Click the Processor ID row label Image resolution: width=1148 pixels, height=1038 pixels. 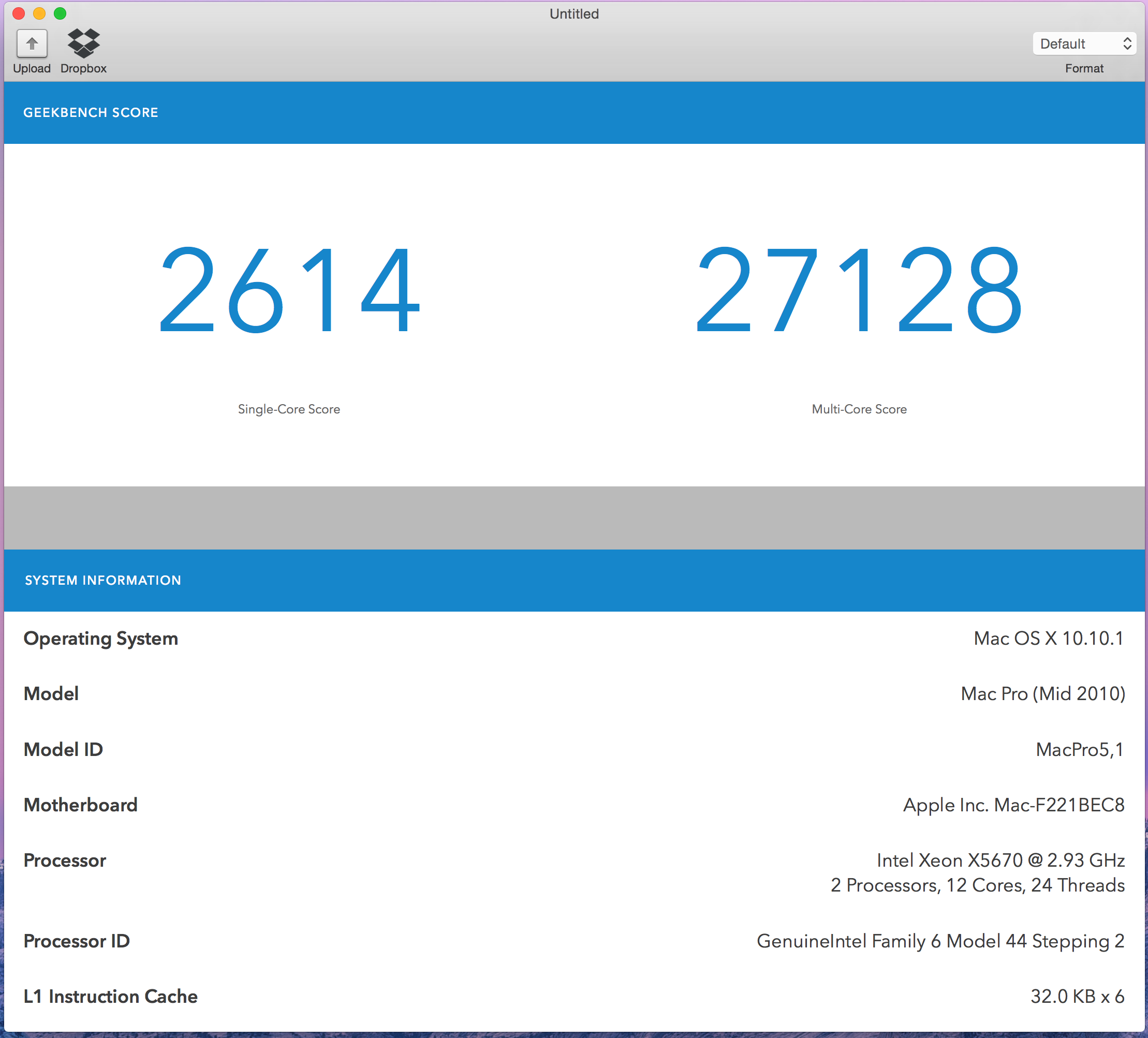(77, 941)
